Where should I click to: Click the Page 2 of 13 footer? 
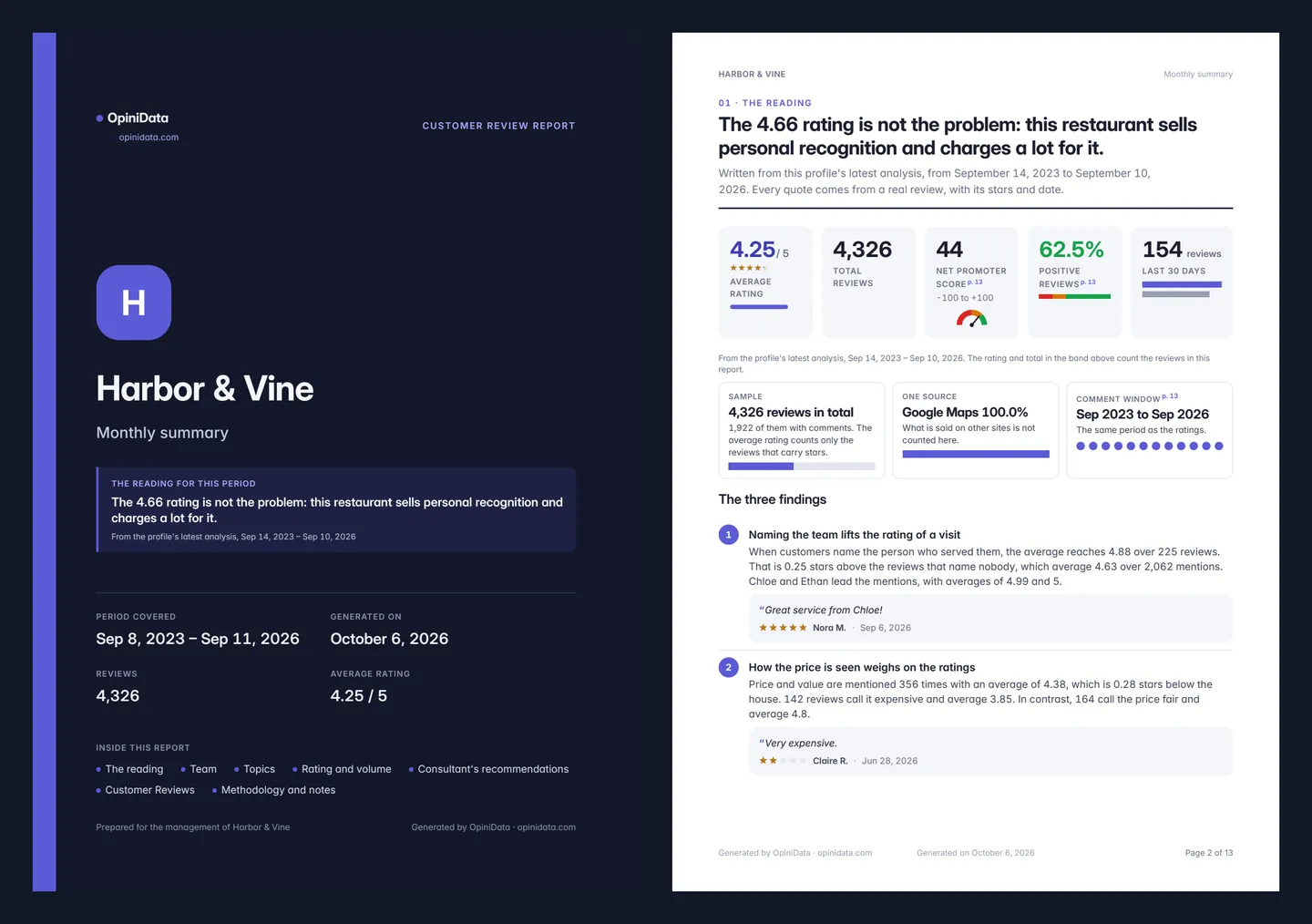[x=1209, y=853]
